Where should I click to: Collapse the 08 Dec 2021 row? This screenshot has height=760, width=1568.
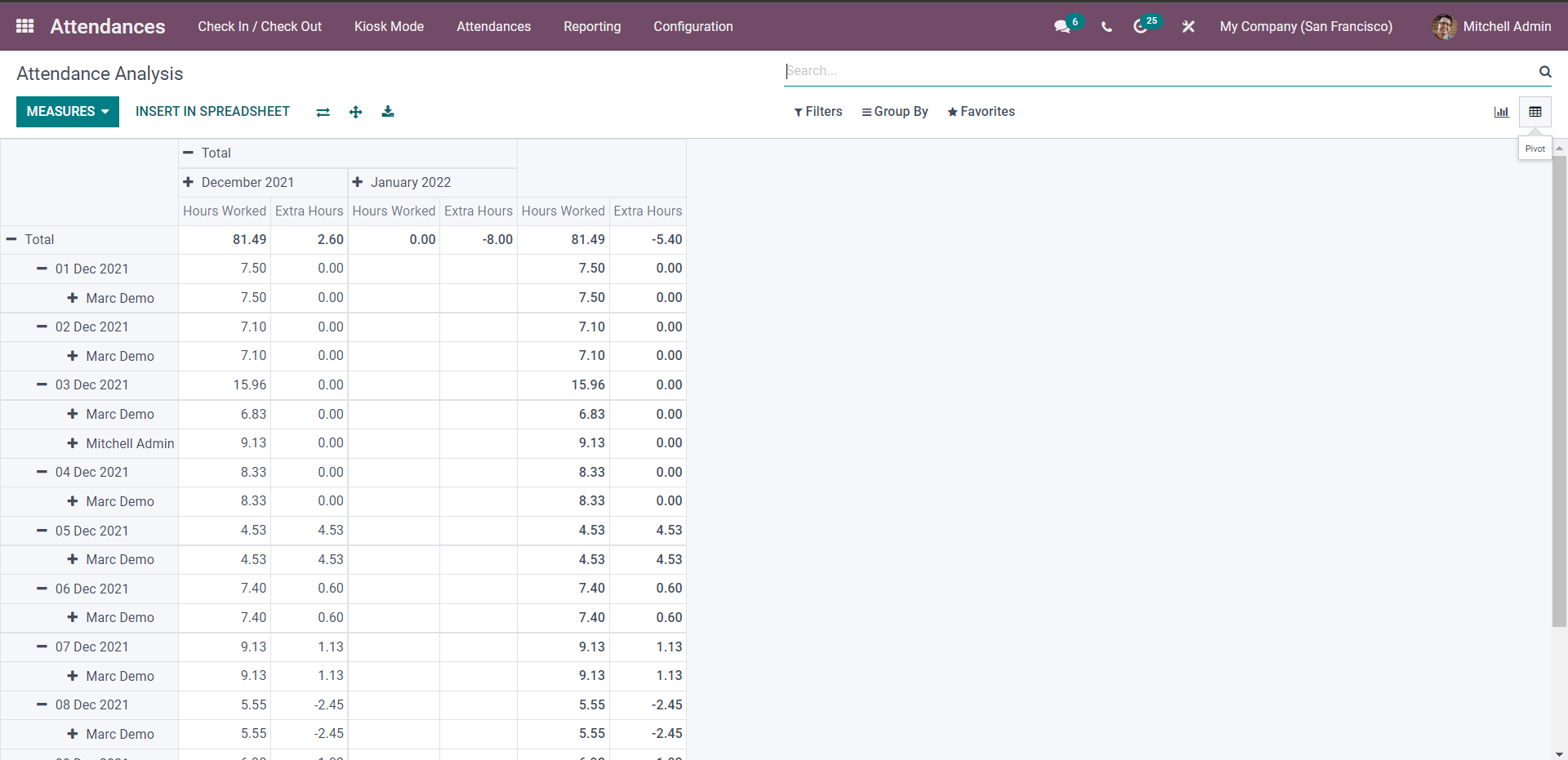click(89, 705)
